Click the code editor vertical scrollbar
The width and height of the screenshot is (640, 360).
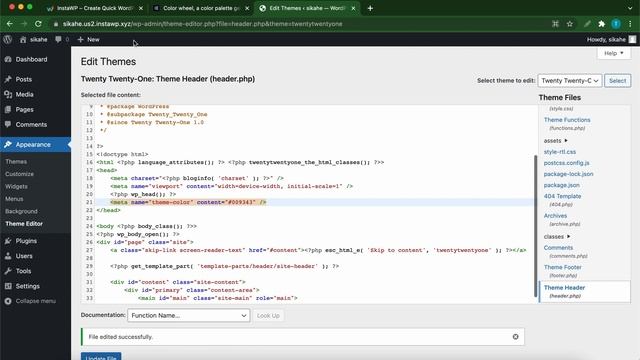[536, 226]
